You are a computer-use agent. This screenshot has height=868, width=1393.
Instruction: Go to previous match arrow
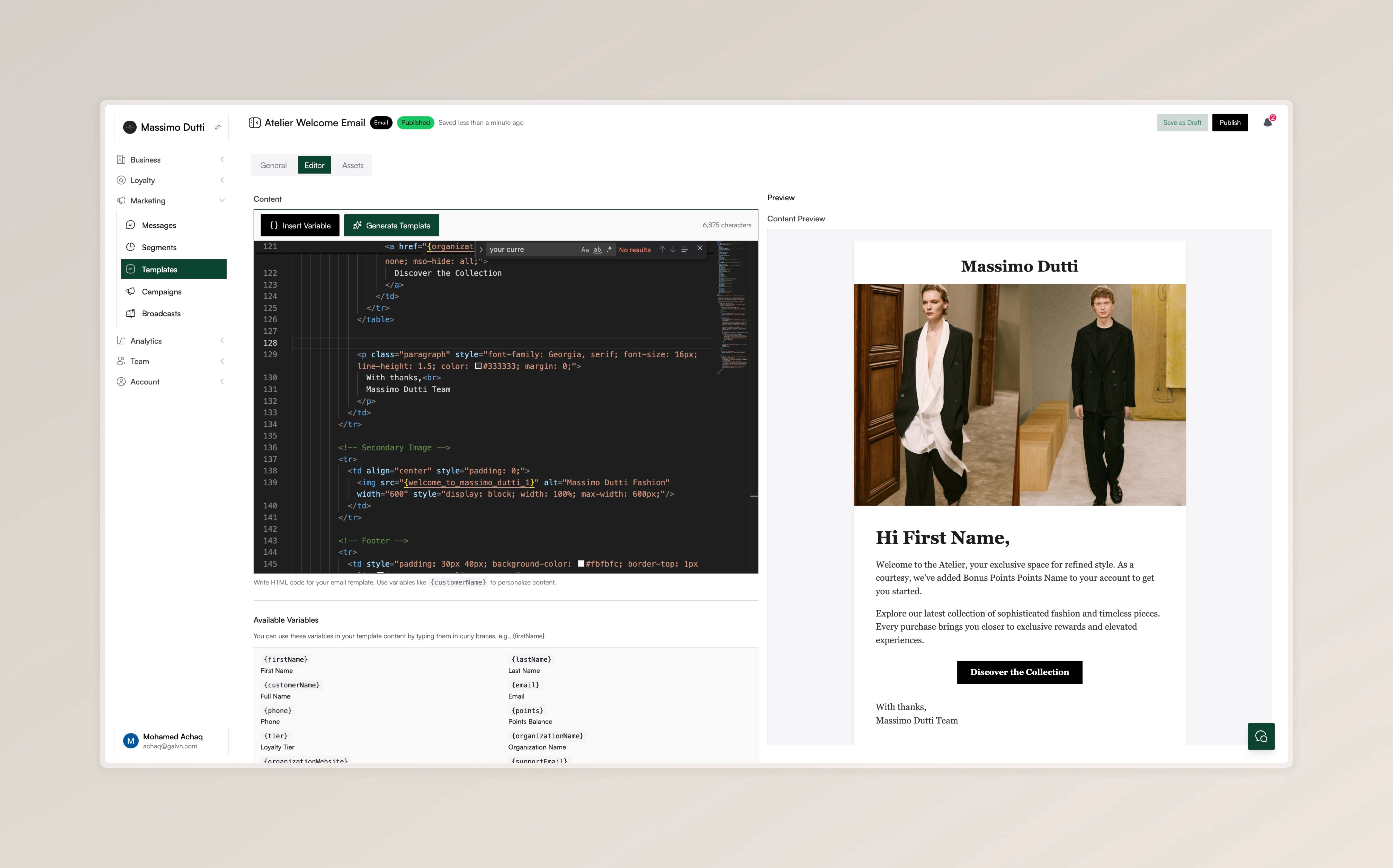662,249
